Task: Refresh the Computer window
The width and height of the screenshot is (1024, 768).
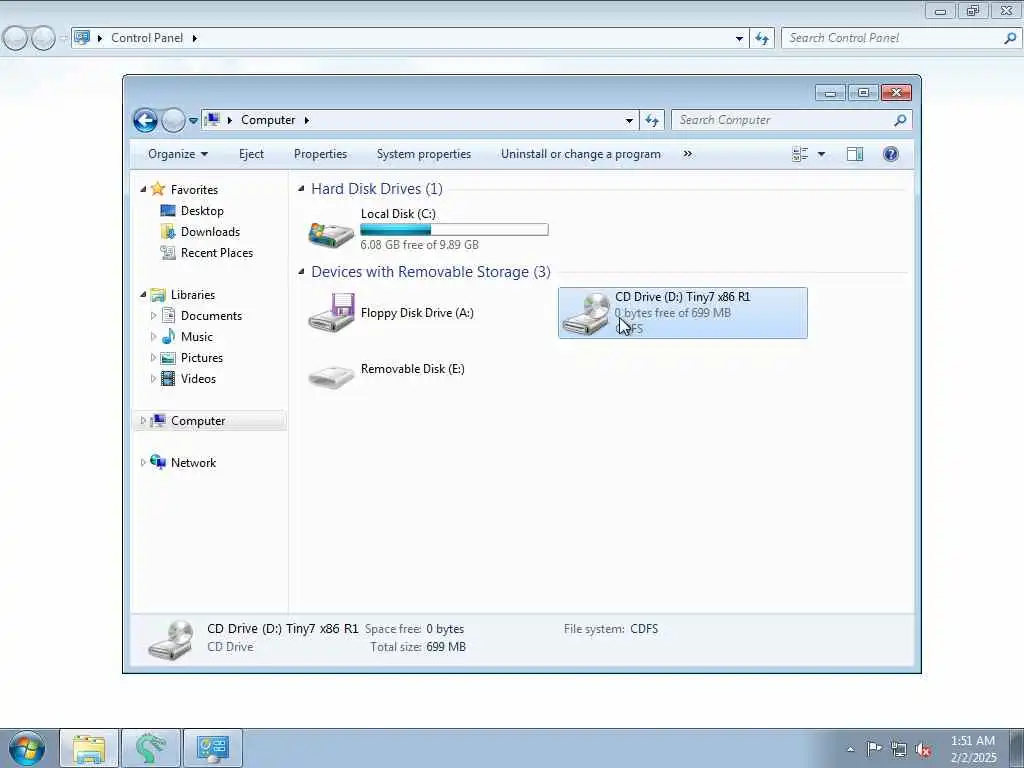Action: coord(652,120)
